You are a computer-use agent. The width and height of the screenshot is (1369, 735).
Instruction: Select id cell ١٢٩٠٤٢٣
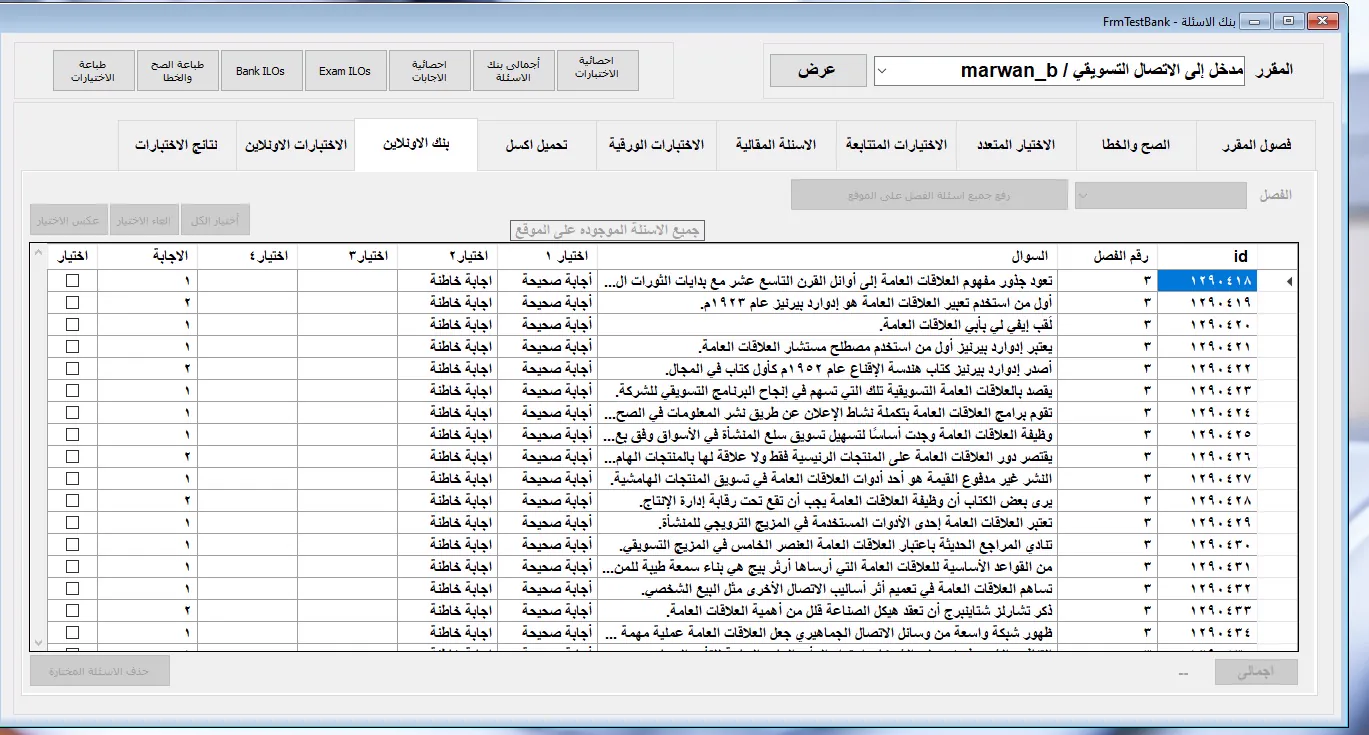click(x=1207, y=391)
